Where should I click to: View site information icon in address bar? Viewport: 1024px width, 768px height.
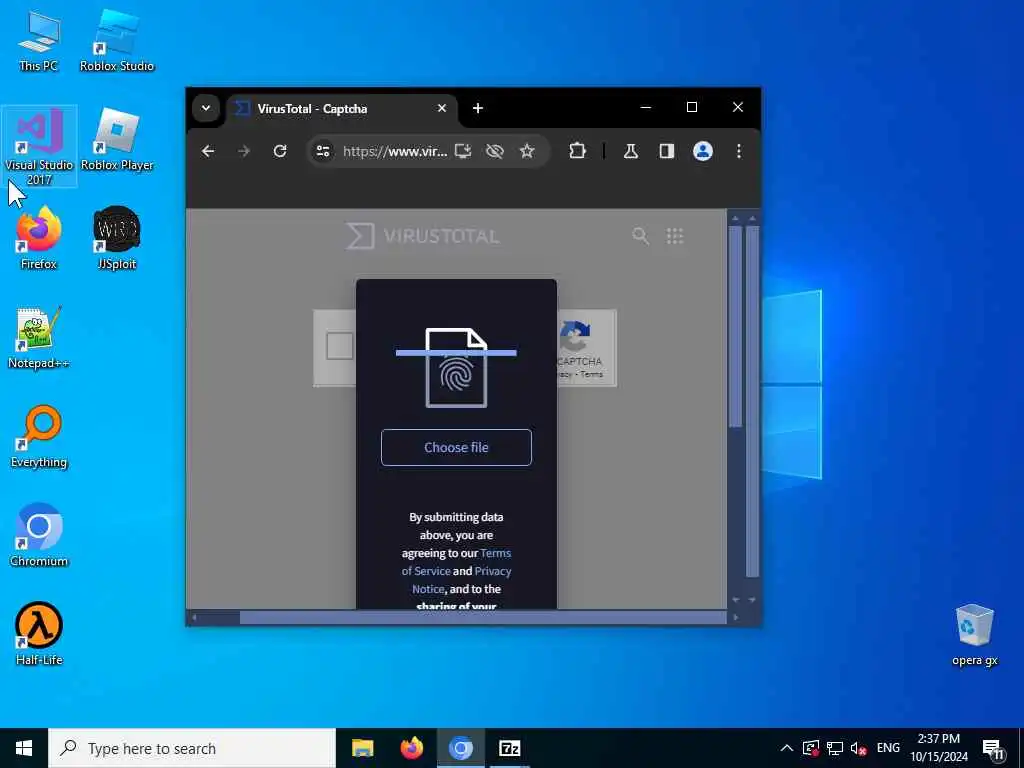[323, 152]
